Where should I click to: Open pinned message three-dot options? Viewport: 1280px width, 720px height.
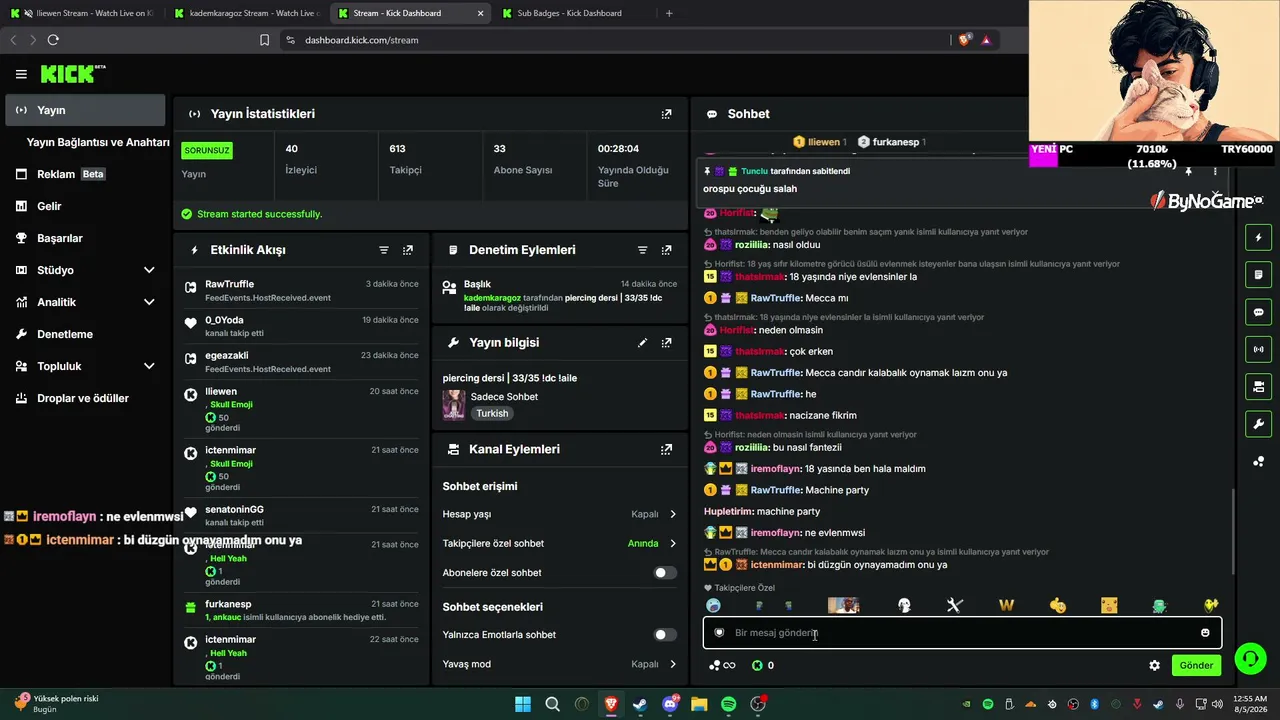[1216, 172]
